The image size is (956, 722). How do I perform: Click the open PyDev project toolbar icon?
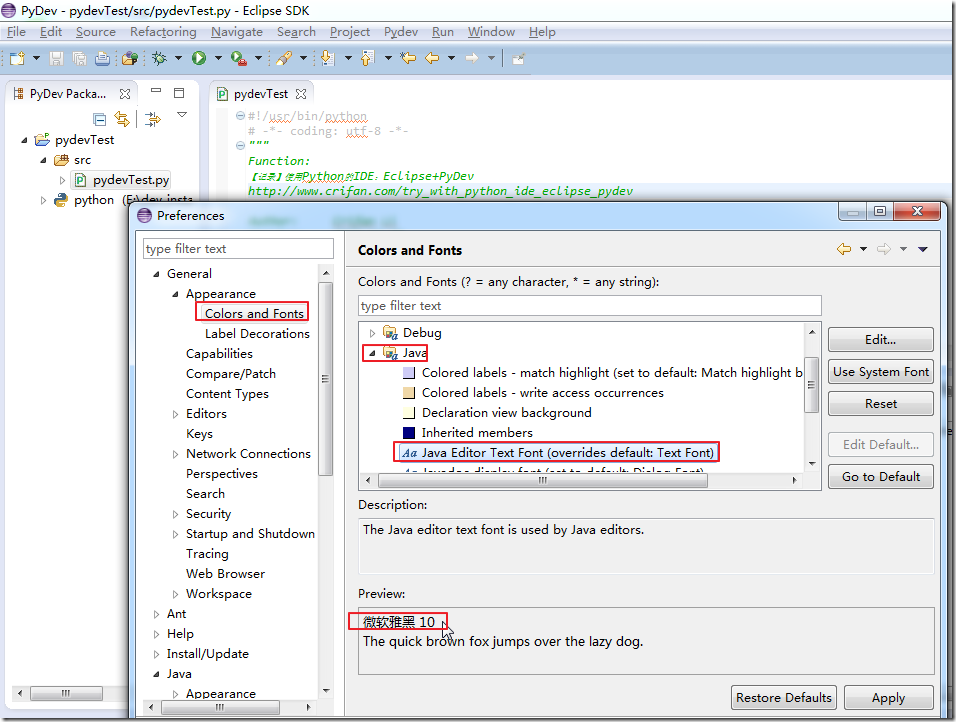click(x=129, y=59)
